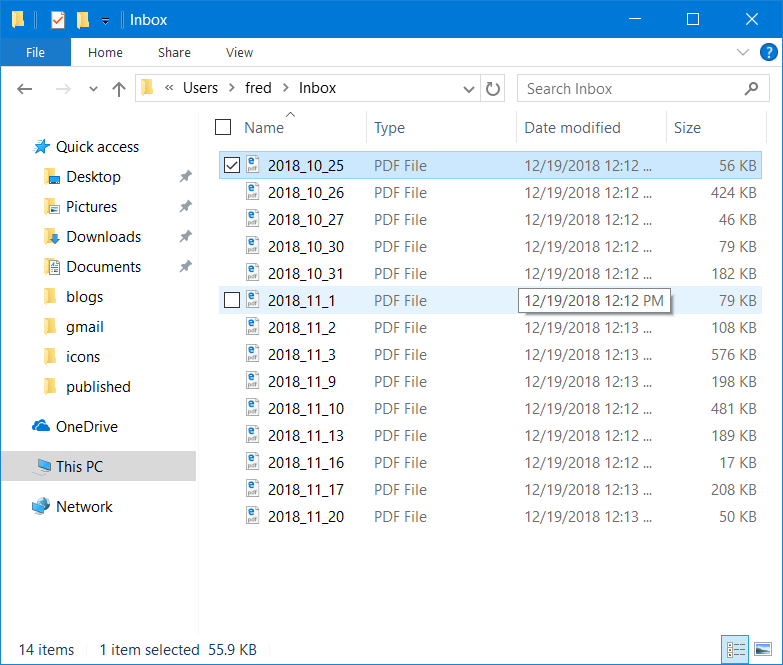Switch to Details view icon in status bar
Image resolution: width=783 pixels, height=665 pixels.
736,649
